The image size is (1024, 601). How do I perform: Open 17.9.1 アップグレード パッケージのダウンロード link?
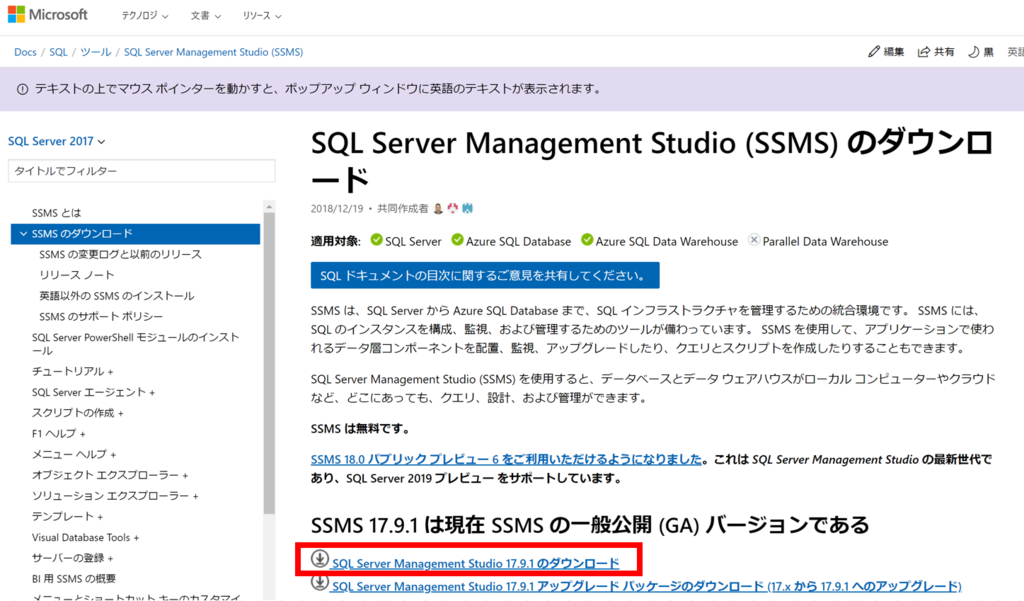[647, 586]
